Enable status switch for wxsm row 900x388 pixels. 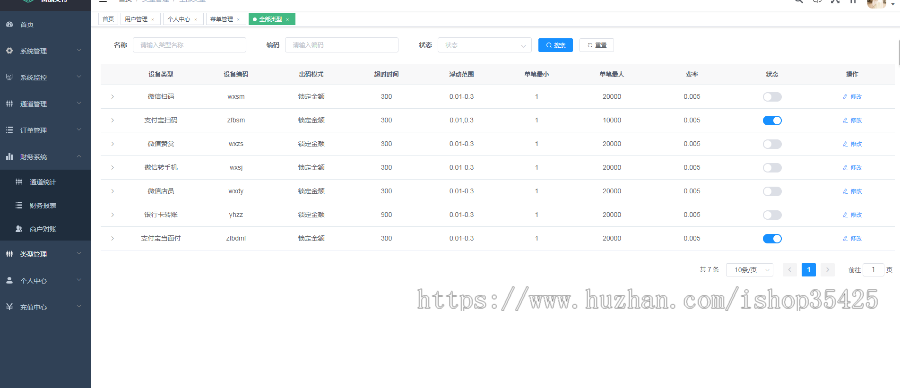coord(772,97)
